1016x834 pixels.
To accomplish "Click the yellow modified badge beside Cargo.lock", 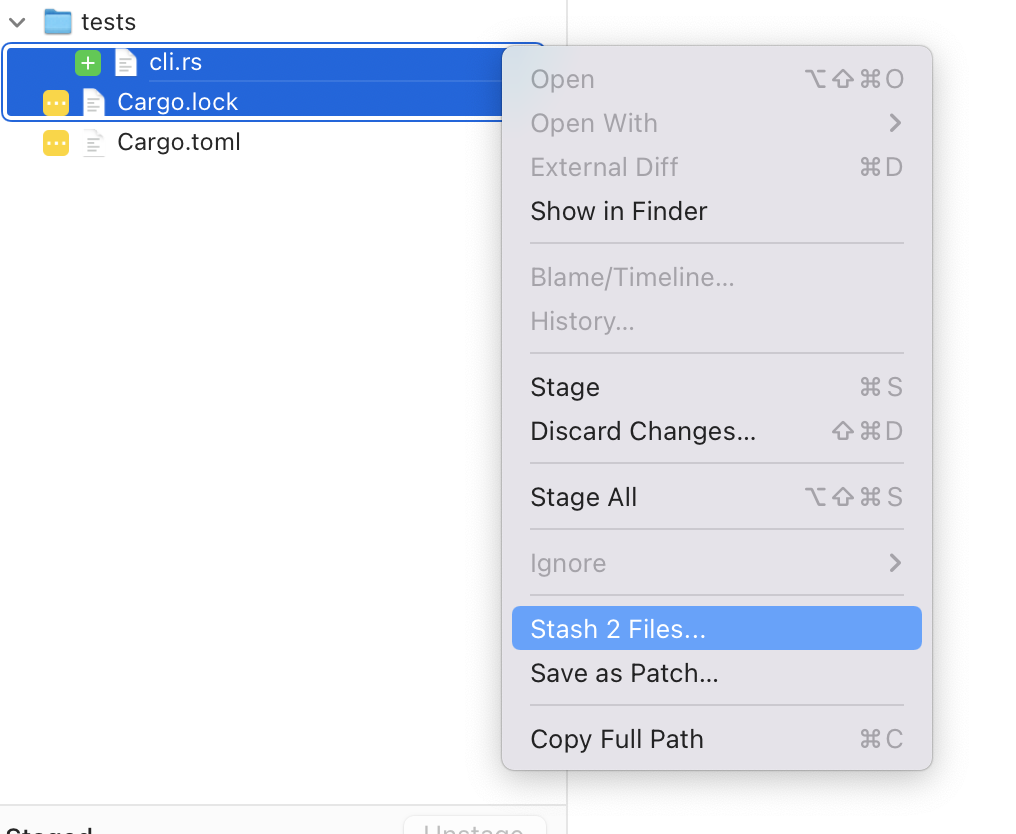I will pos(56,102).
